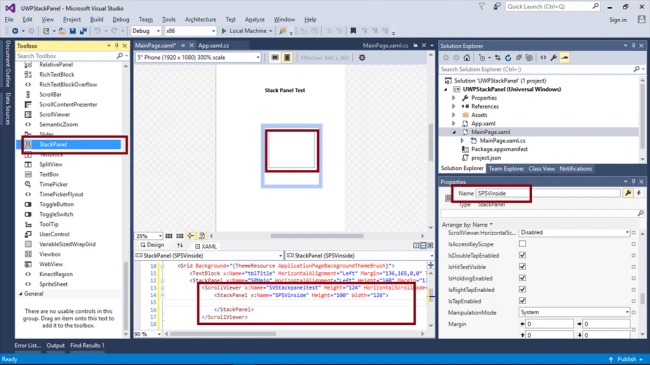Open Find Results 1 tab
The image size is (650, 365).
coord(87,346)
